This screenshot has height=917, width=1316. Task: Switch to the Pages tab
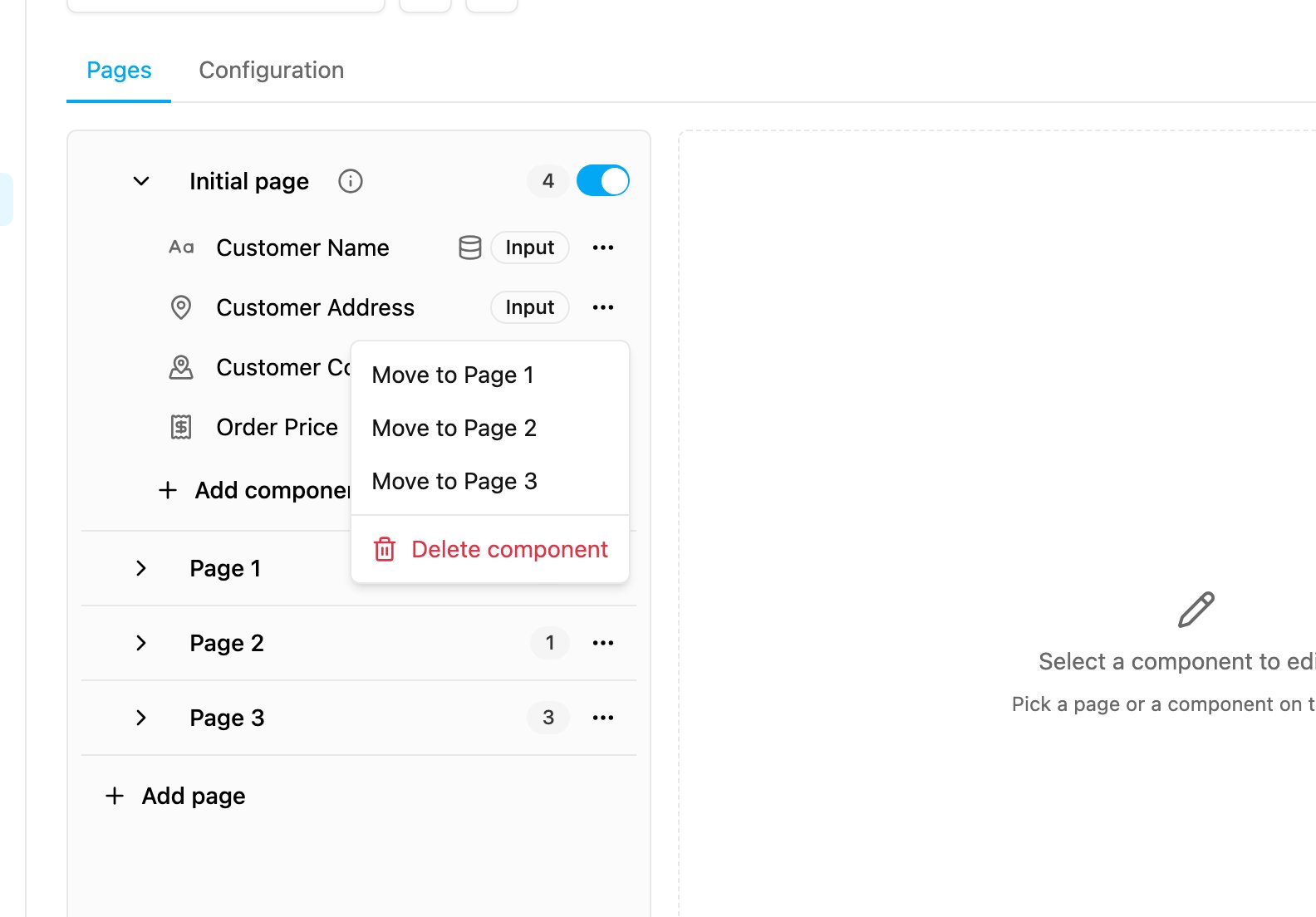pos(119,71)
